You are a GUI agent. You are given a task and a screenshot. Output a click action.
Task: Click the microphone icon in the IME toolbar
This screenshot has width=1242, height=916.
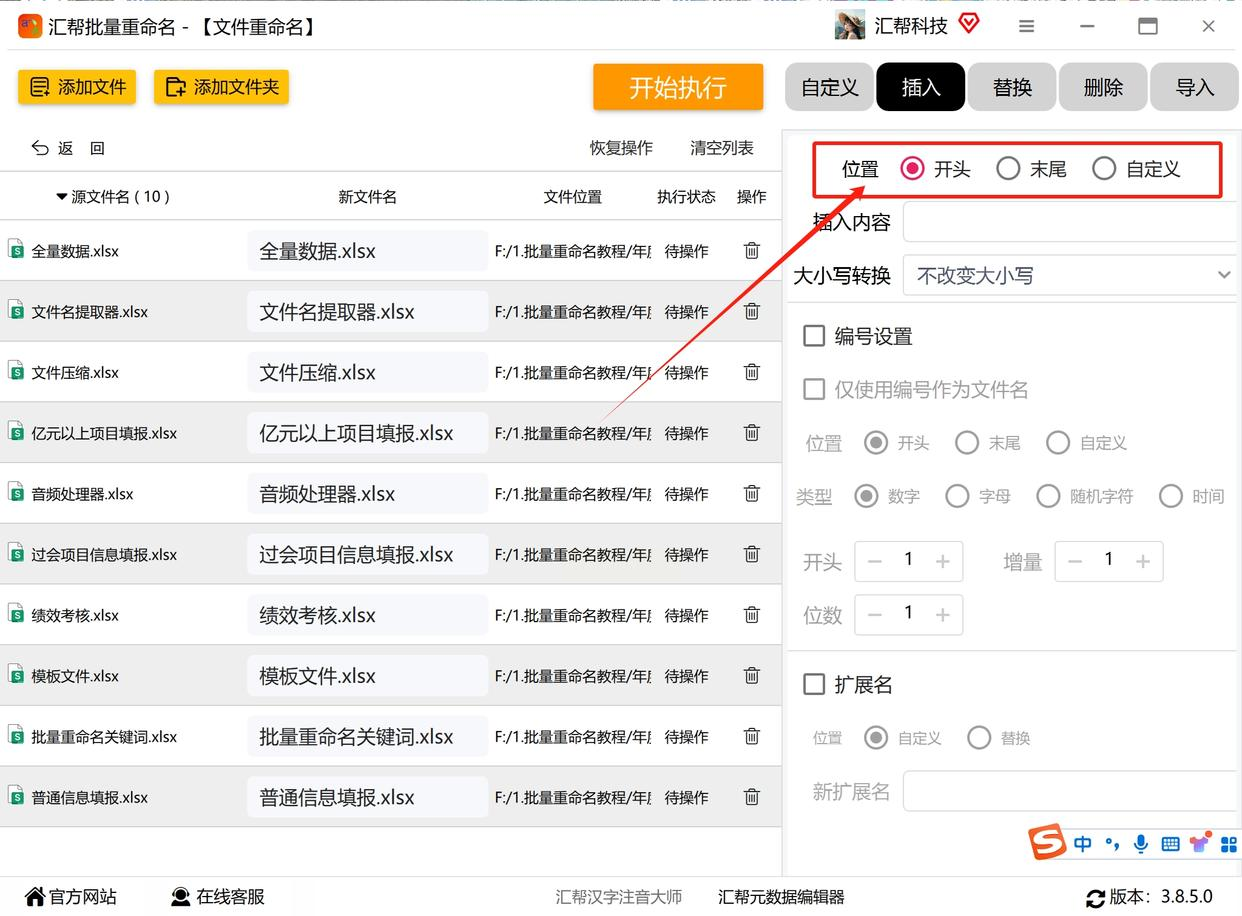pos(1141,844)
